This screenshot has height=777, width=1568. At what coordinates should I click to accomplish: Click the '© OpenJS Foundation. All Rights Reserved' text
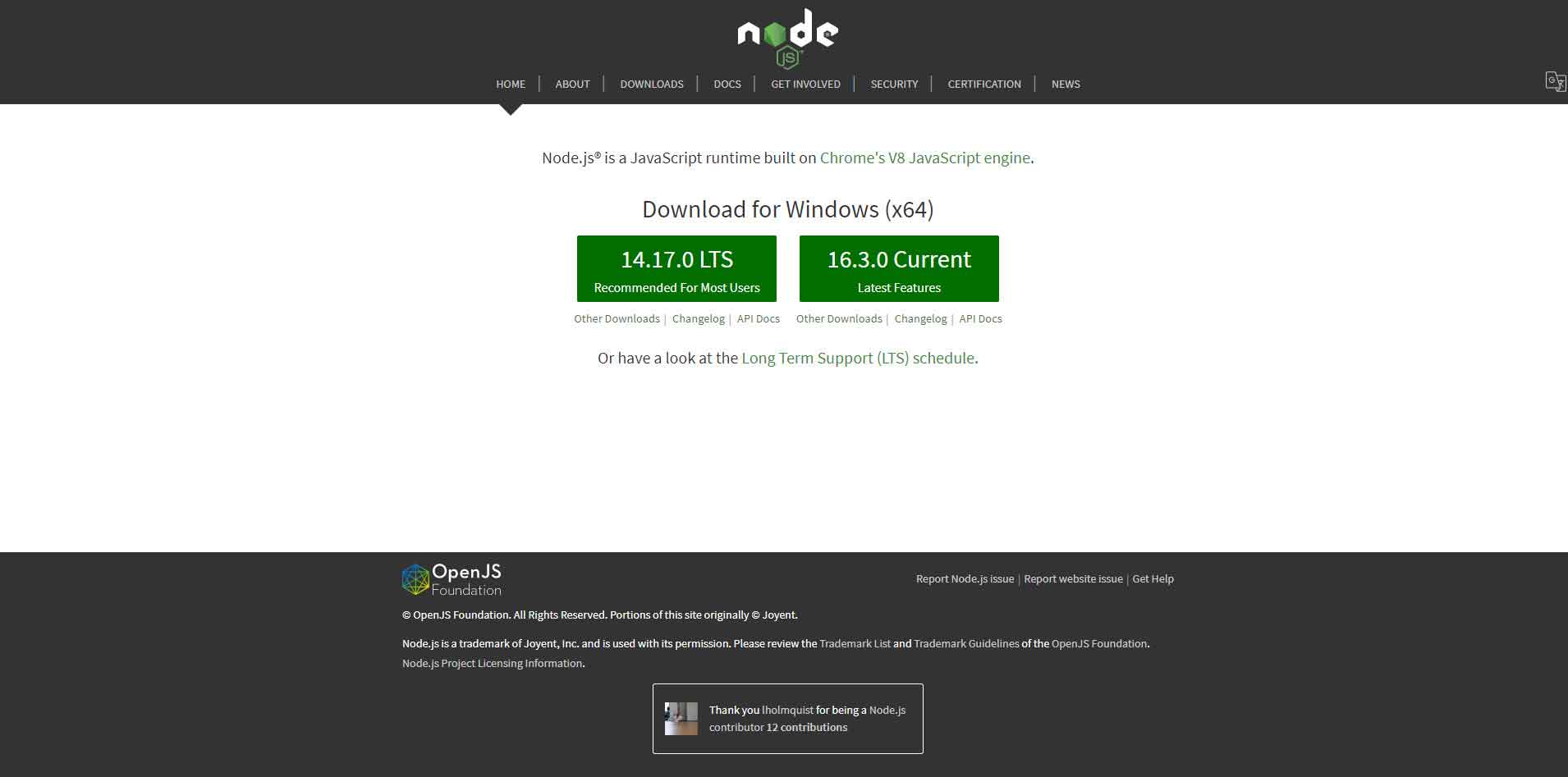[504, 615]
